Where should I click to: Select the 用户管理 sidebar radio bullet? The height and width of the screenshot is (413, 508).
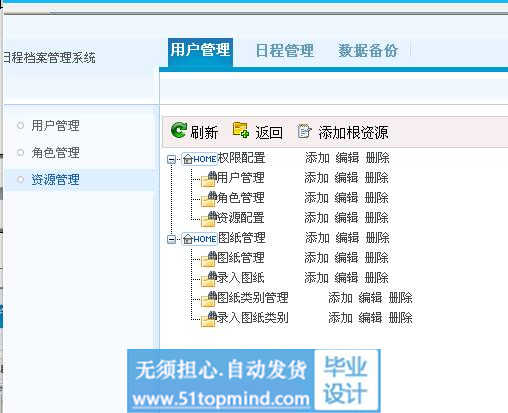point(20,126)
